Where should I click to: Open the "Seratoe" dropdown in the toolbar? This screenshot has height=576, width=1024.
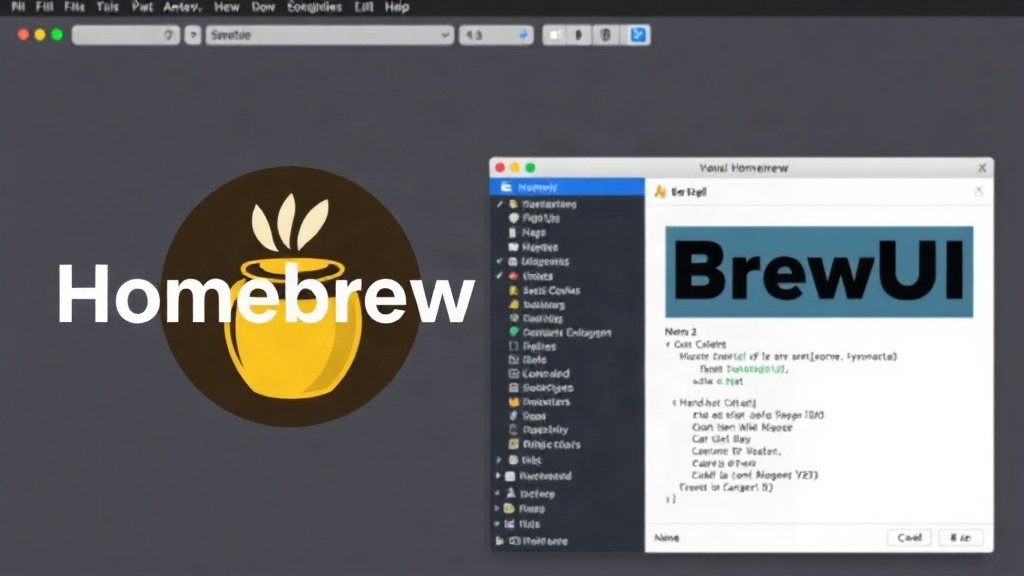pyautogui.click(x=330, y=35)
